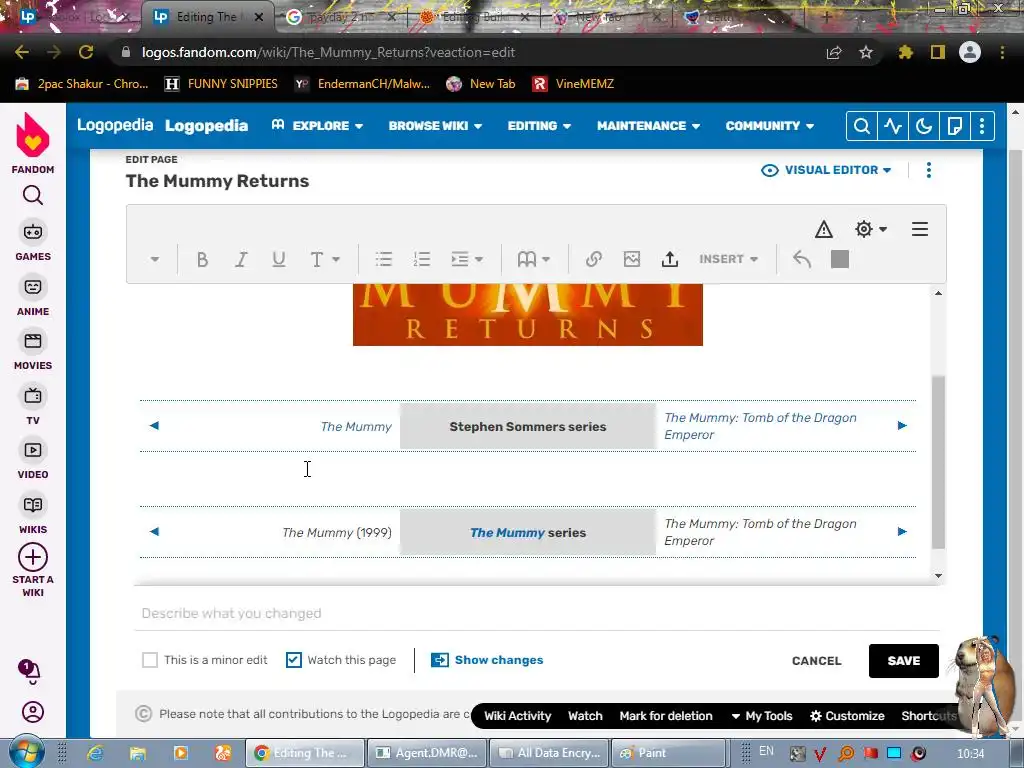Viewport: 1024px width, 768px height.
Task: Click the wiki search icon in header
Action: coord(861,126)
